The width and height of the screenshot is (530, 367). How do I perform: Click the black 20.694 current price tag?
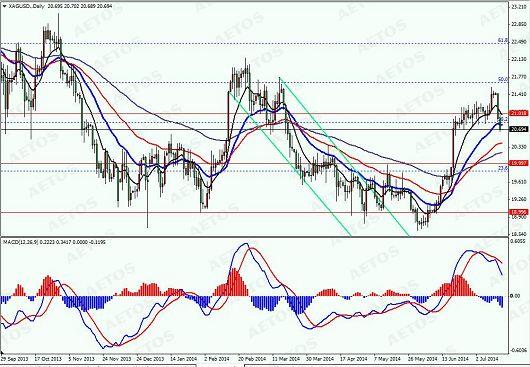point(519,129)
